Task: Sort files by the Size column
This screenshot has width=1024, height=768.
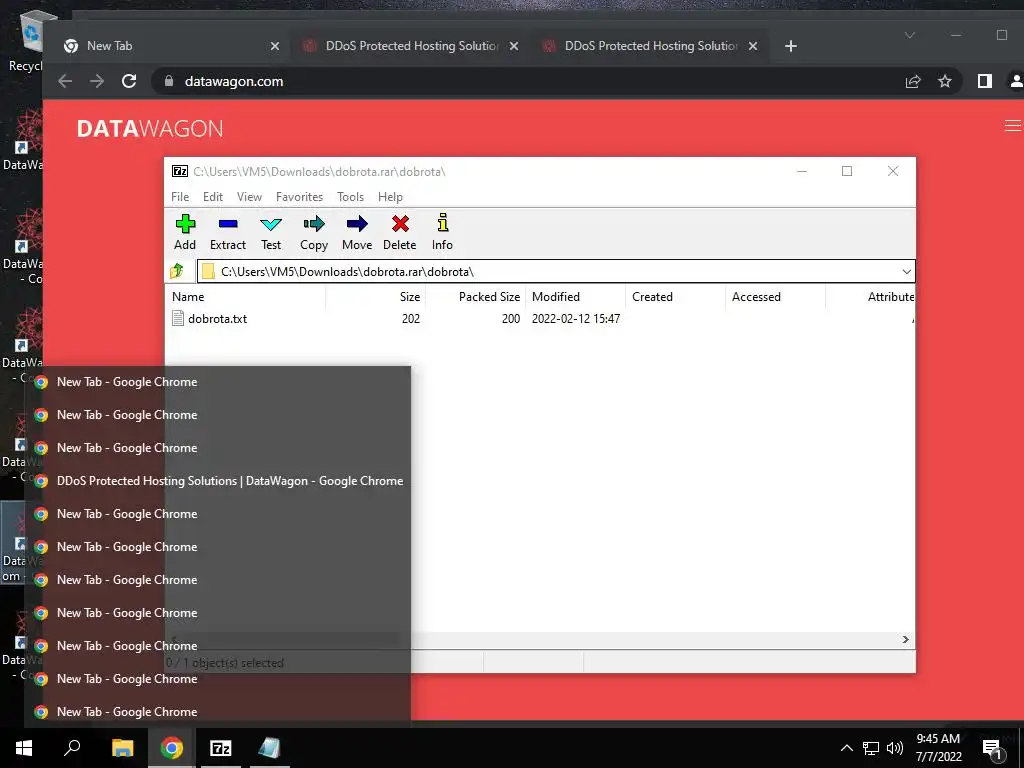Action: coord(376,296)
